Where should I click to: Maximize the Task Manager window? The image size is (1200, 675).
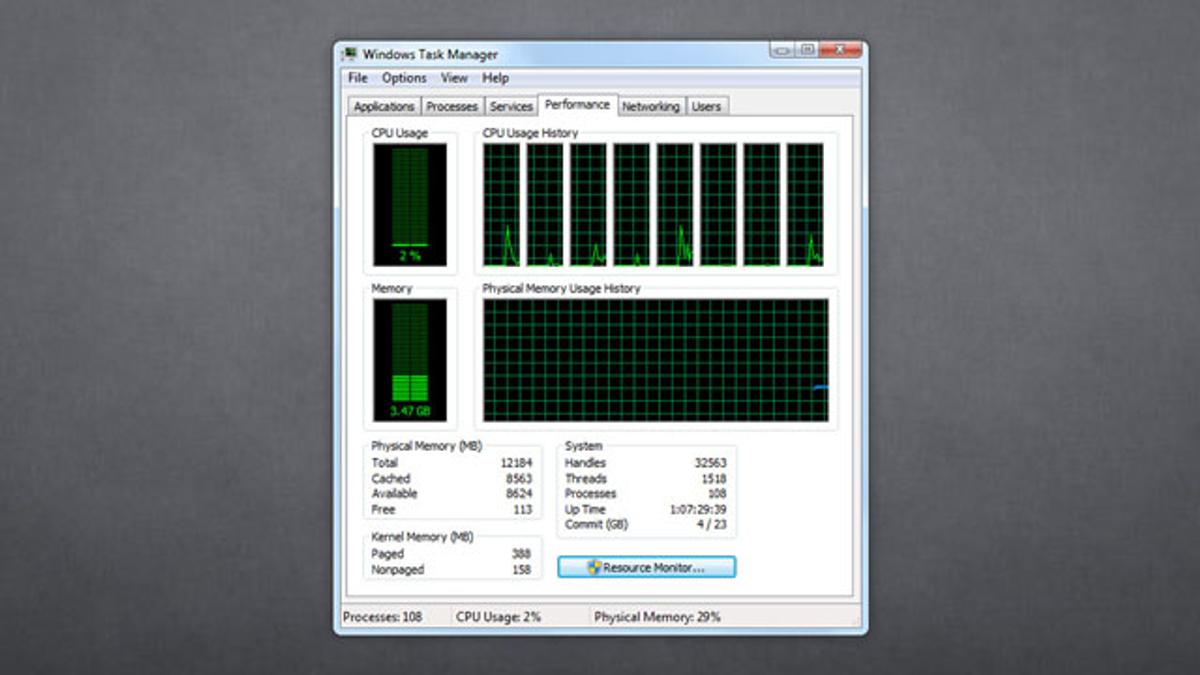click(x=806, y=49)
